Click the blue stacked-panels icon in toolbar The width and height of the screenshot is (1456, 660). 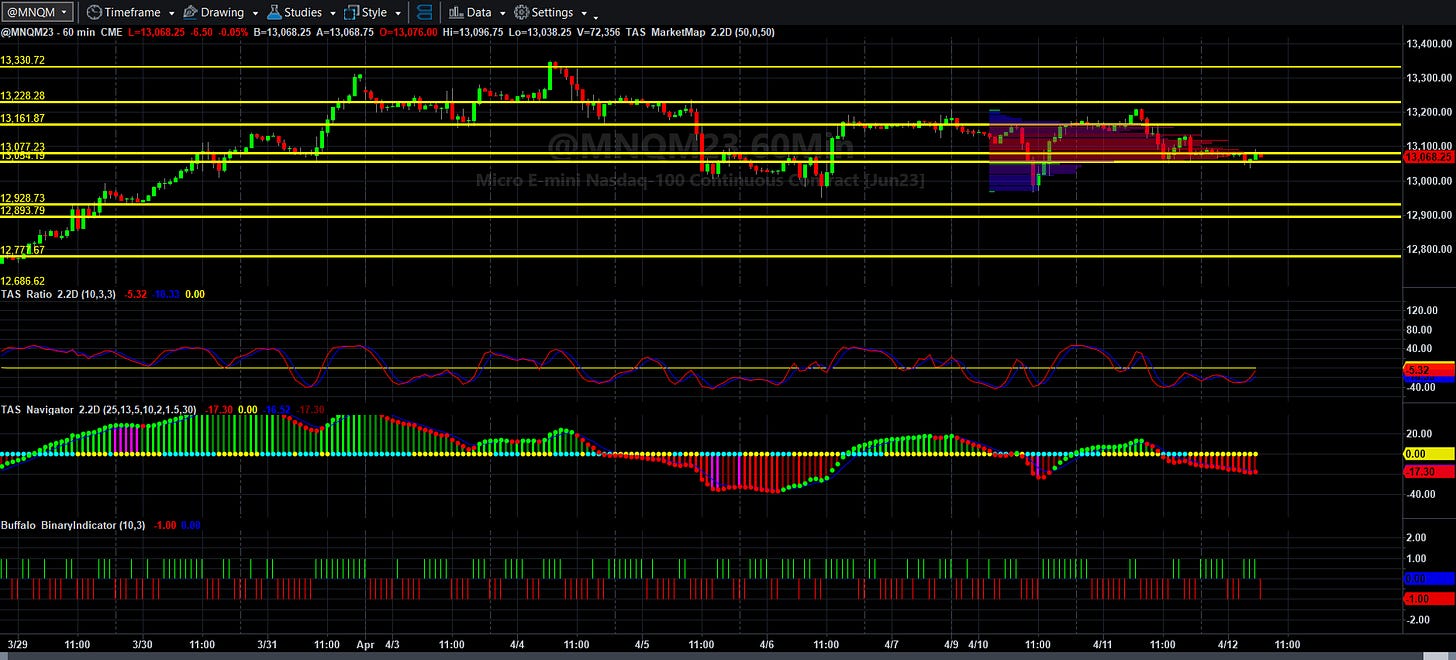click(425, 12)
